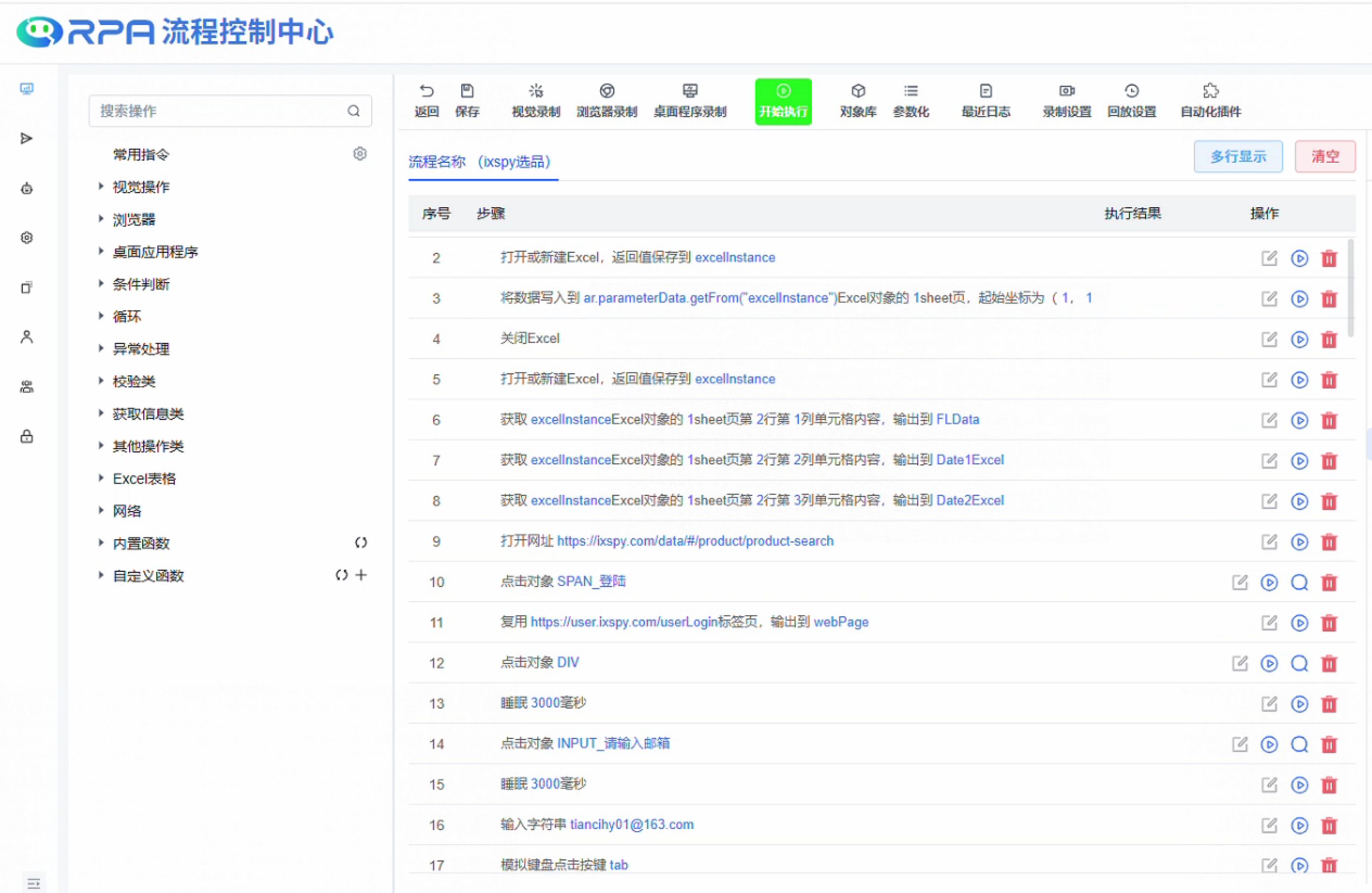Viewport: 1372px width, 893px height.
Task: Open the 对象库 object library
Action: 858,100
